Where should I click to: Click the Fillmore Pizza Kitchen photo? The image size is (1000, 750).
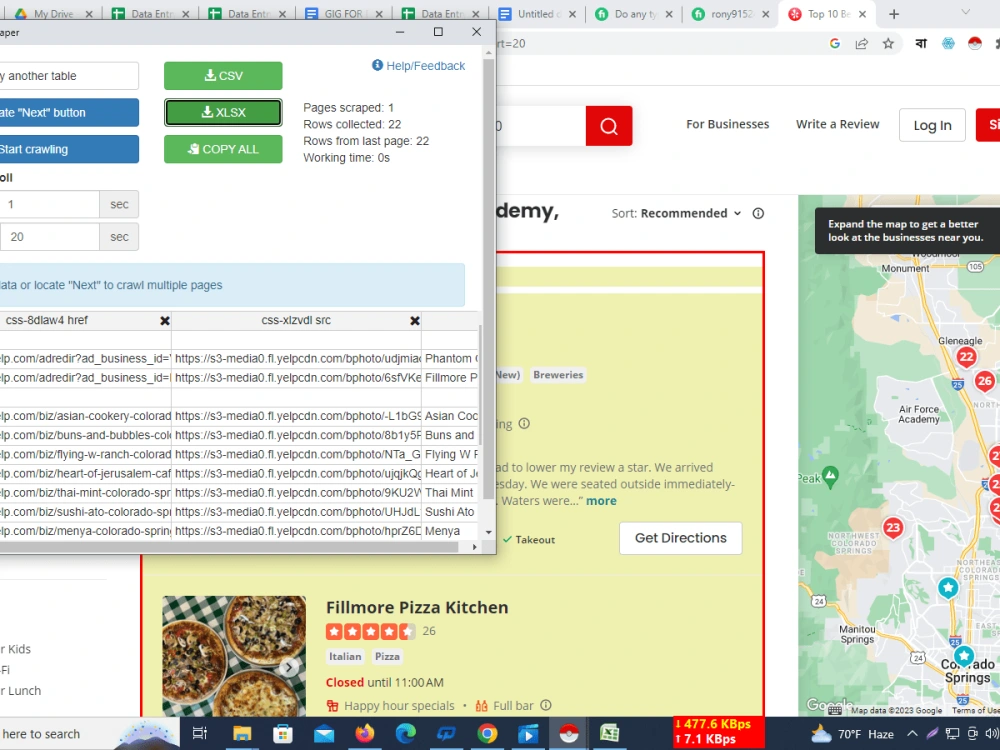click(x=234, y=656)
